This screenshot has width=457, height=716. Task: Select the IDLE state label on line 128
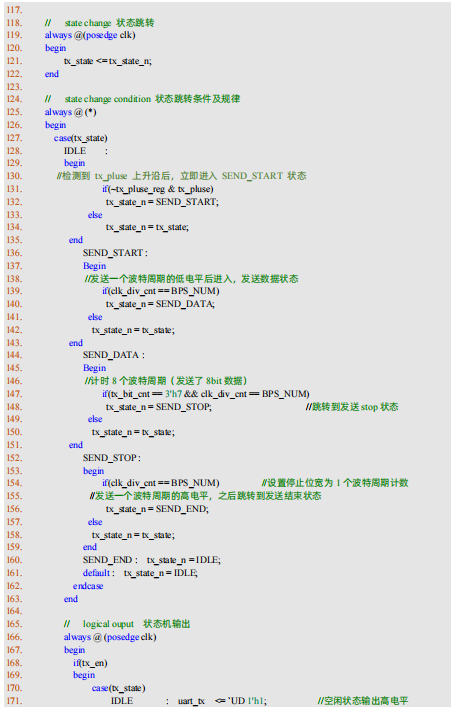pyautogui.click(x=75, y=151)
